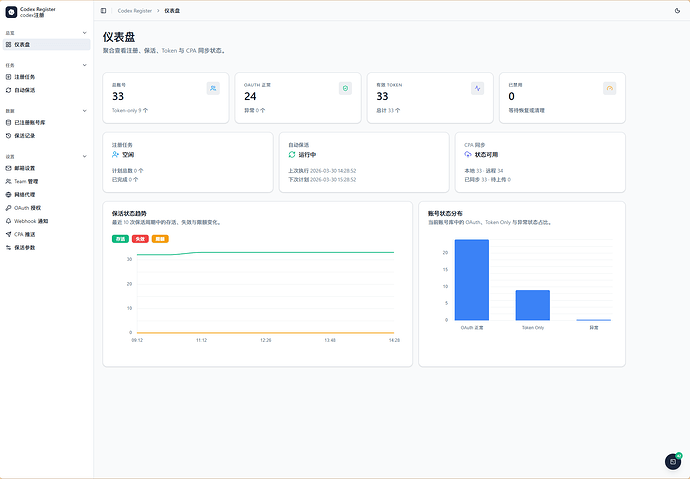Image resolution: width=690 pixels, height=479 pixels.
Task: Click the 13:48 time axis label
Action: point(330,340)
